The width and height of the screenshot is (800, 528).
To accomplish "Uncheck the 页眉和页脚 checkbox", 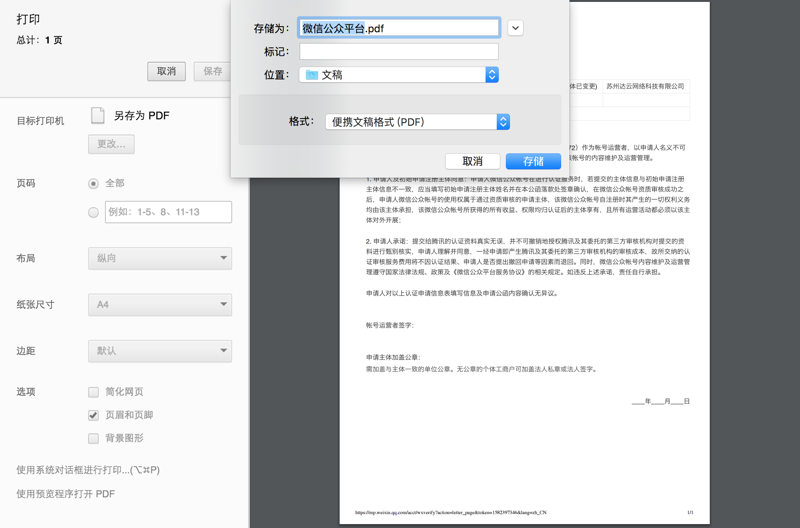I will pyautogui.click(x=93, y=415).
